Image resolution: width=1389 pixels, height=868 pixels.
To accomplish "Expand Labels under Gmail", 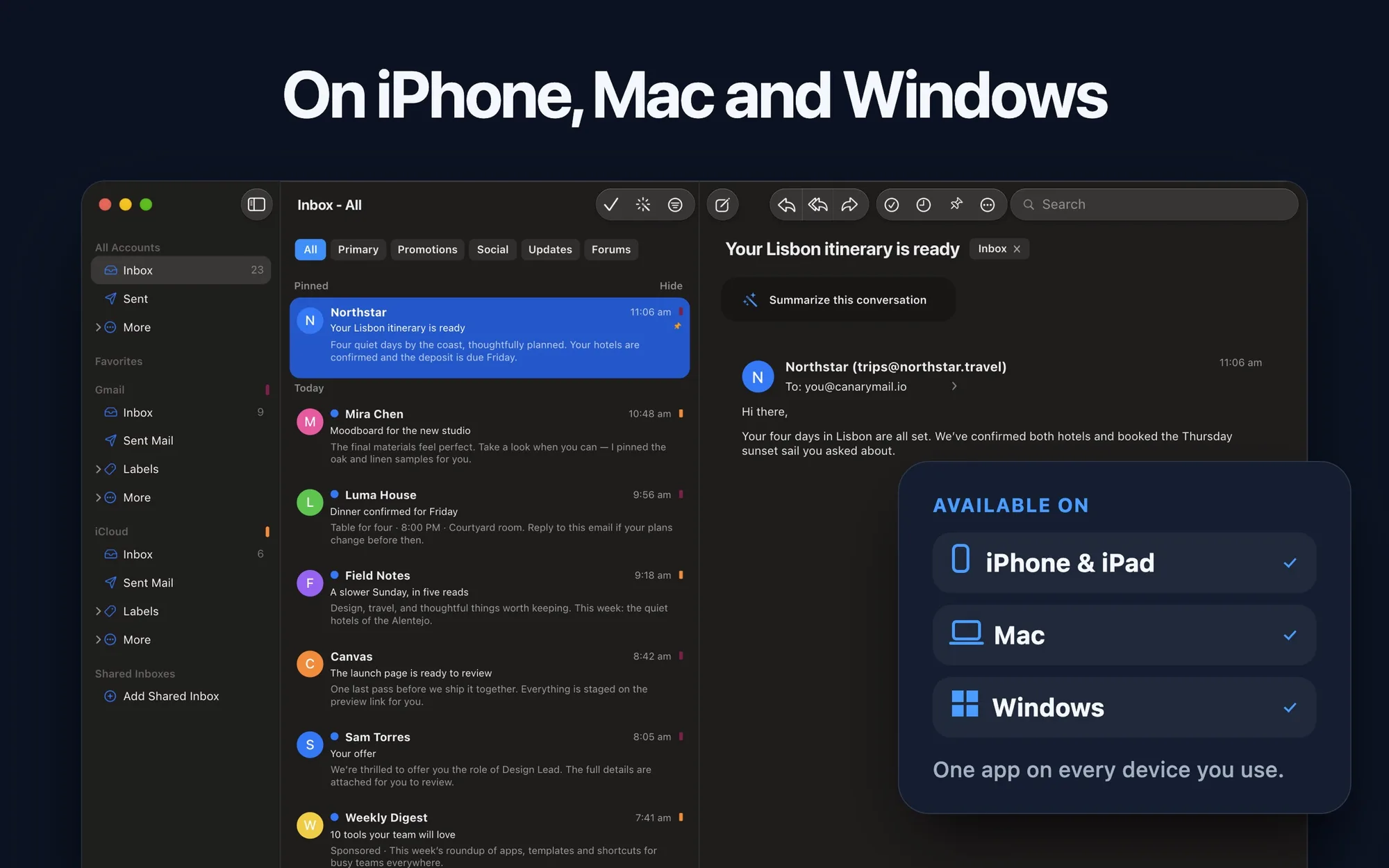I will click(99, 469).
